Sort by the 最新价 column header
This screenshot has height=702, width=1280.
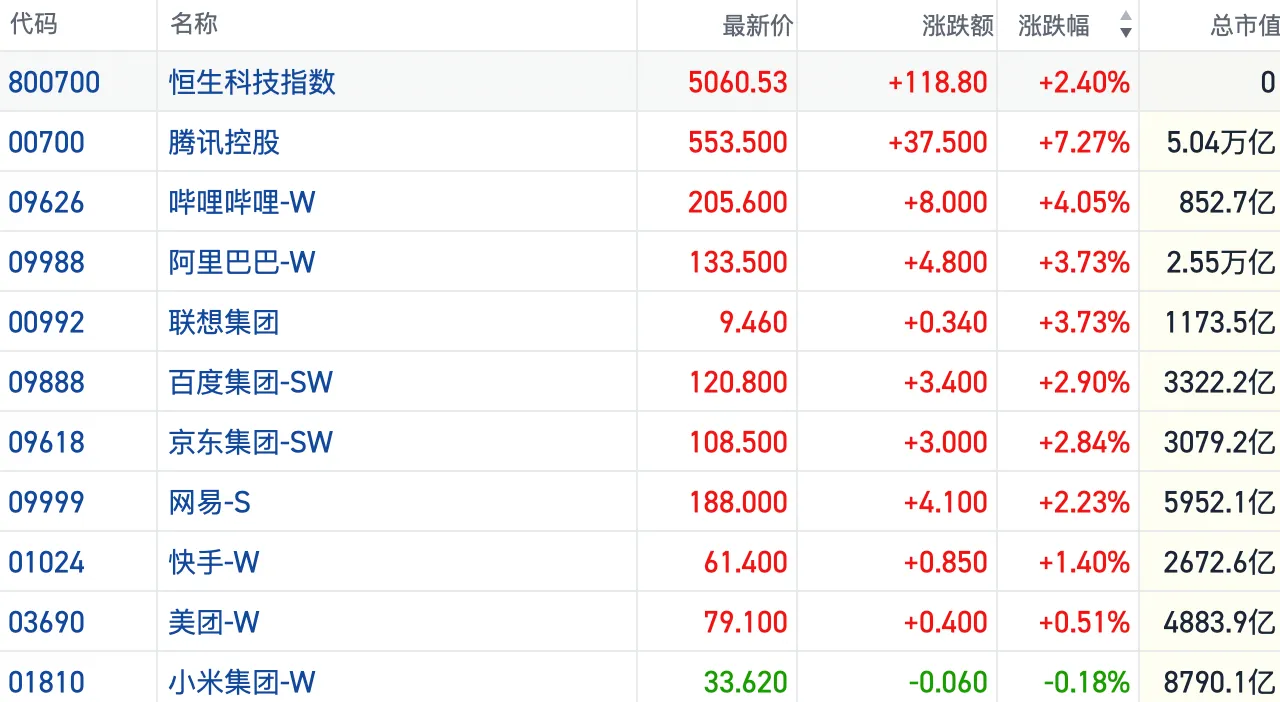tap(757, 25)
